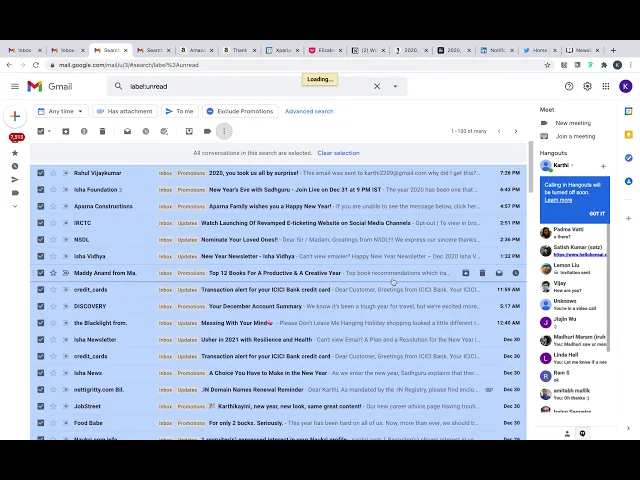
Task: Open Google Calendar side panel icon
Action: point(629,111)
